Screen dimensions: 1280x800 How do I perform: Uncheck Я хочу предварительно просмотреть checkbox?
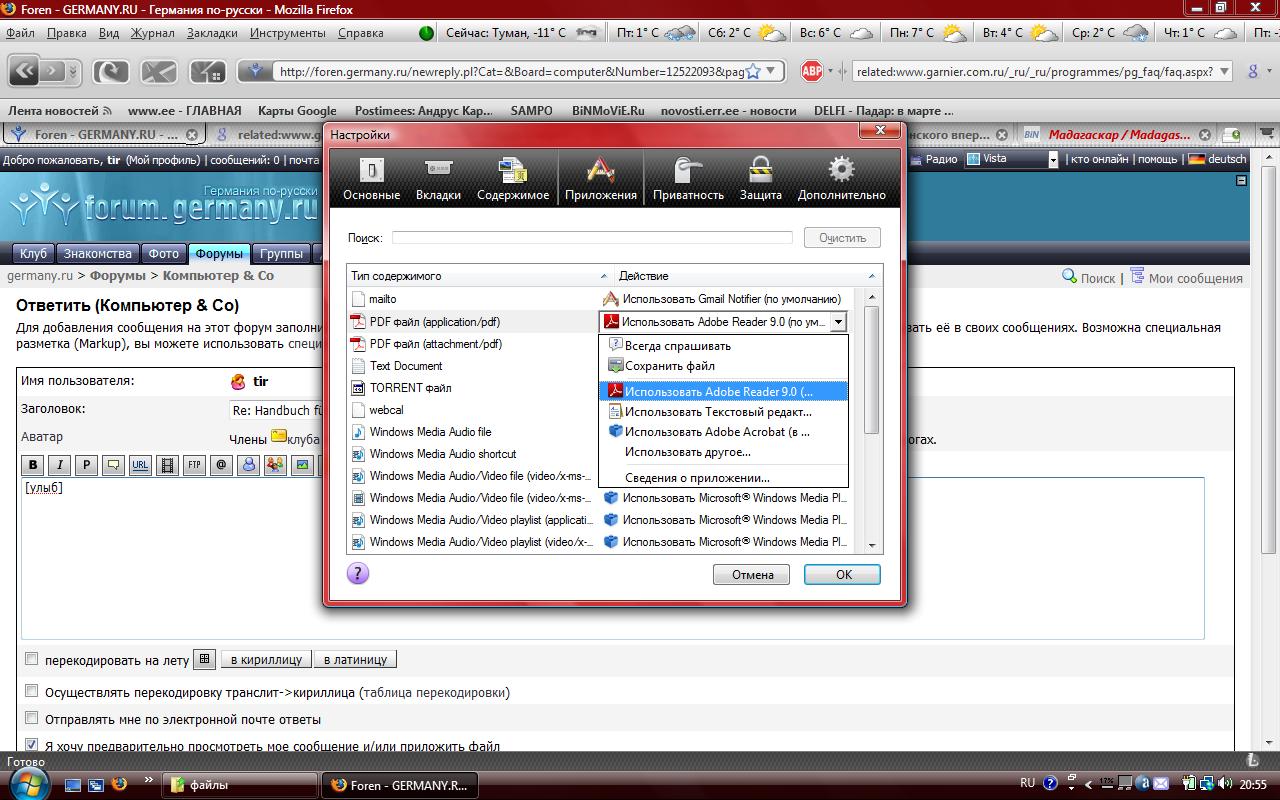click(x=31, y=745)
